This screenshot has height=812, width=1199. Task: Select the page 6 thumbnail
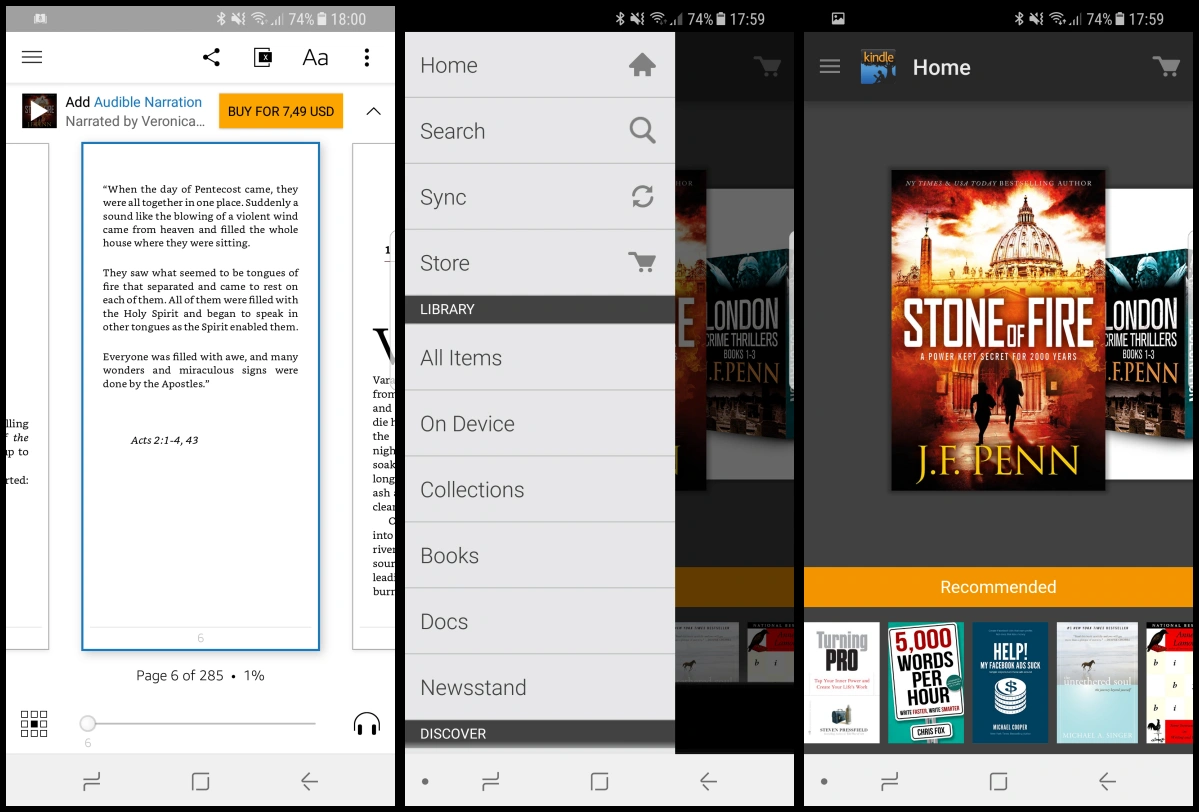[200, 396]
